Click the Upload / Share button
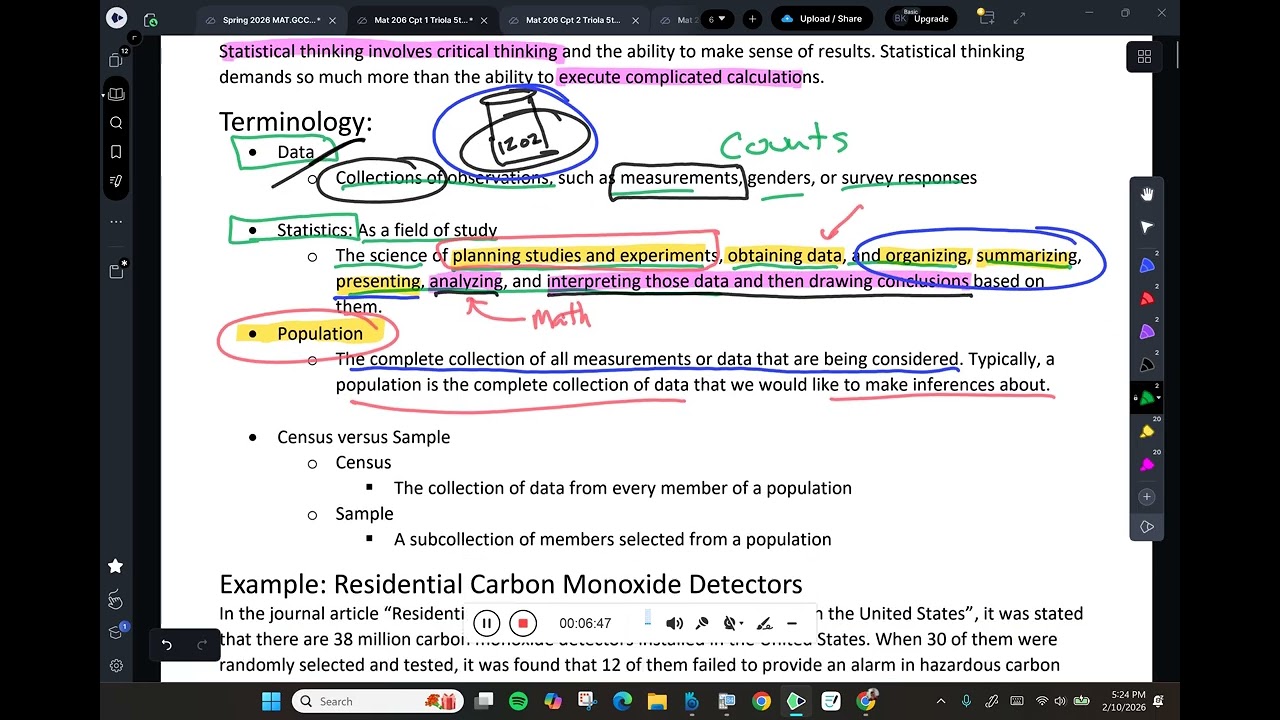Image resolution: width=1280 pixels, height=720 pixels. click(x=821, y=19)
